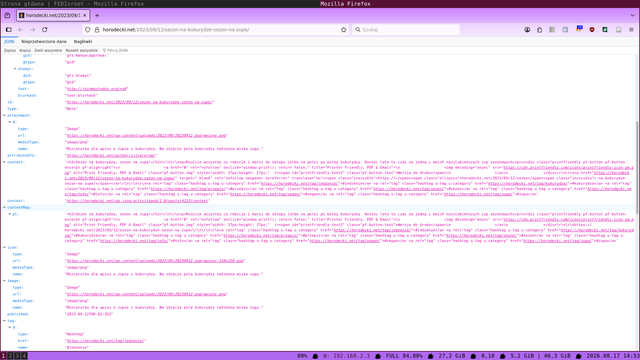
Task: Click the light-blue square extension icon
Action: (x=565, y=29)
